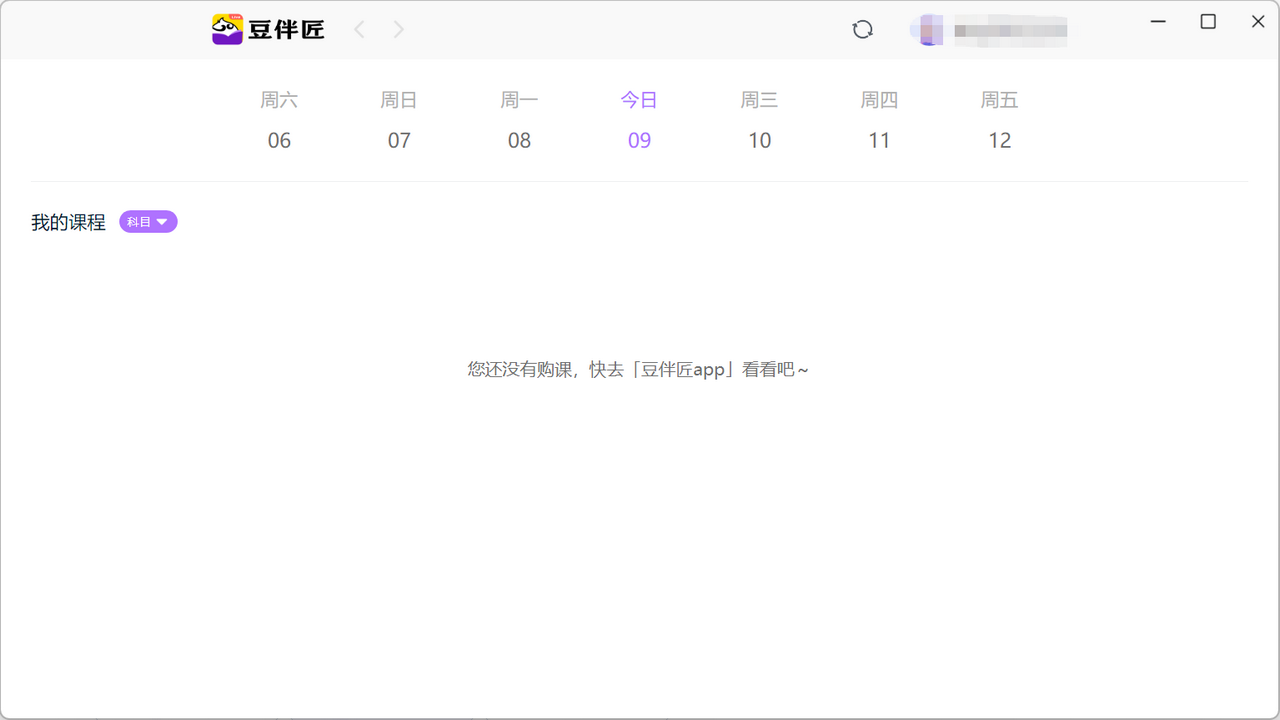
Task: Click the blurred account name text
Action: 1010,29
